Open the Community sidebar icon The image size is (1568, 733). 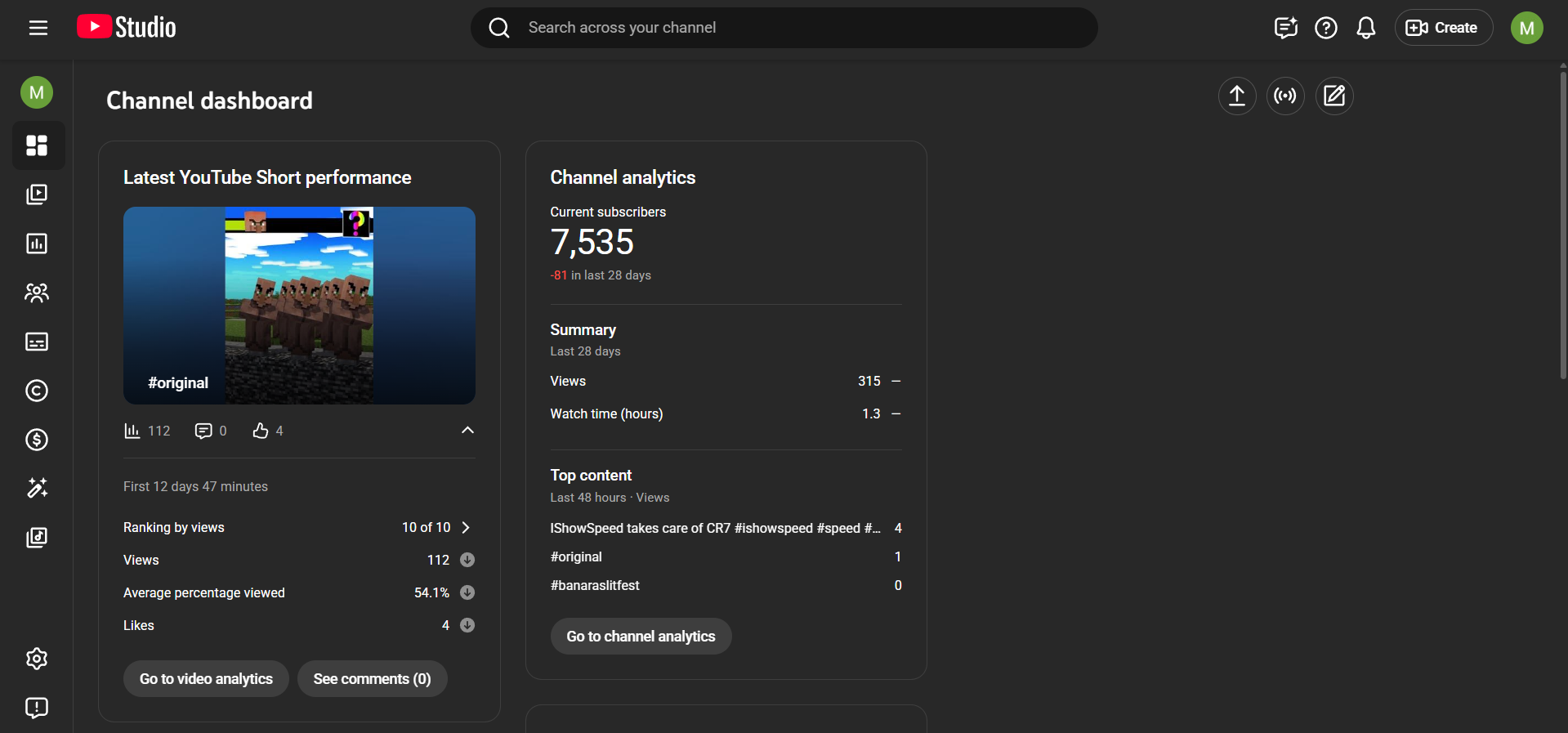click(37, 293)
